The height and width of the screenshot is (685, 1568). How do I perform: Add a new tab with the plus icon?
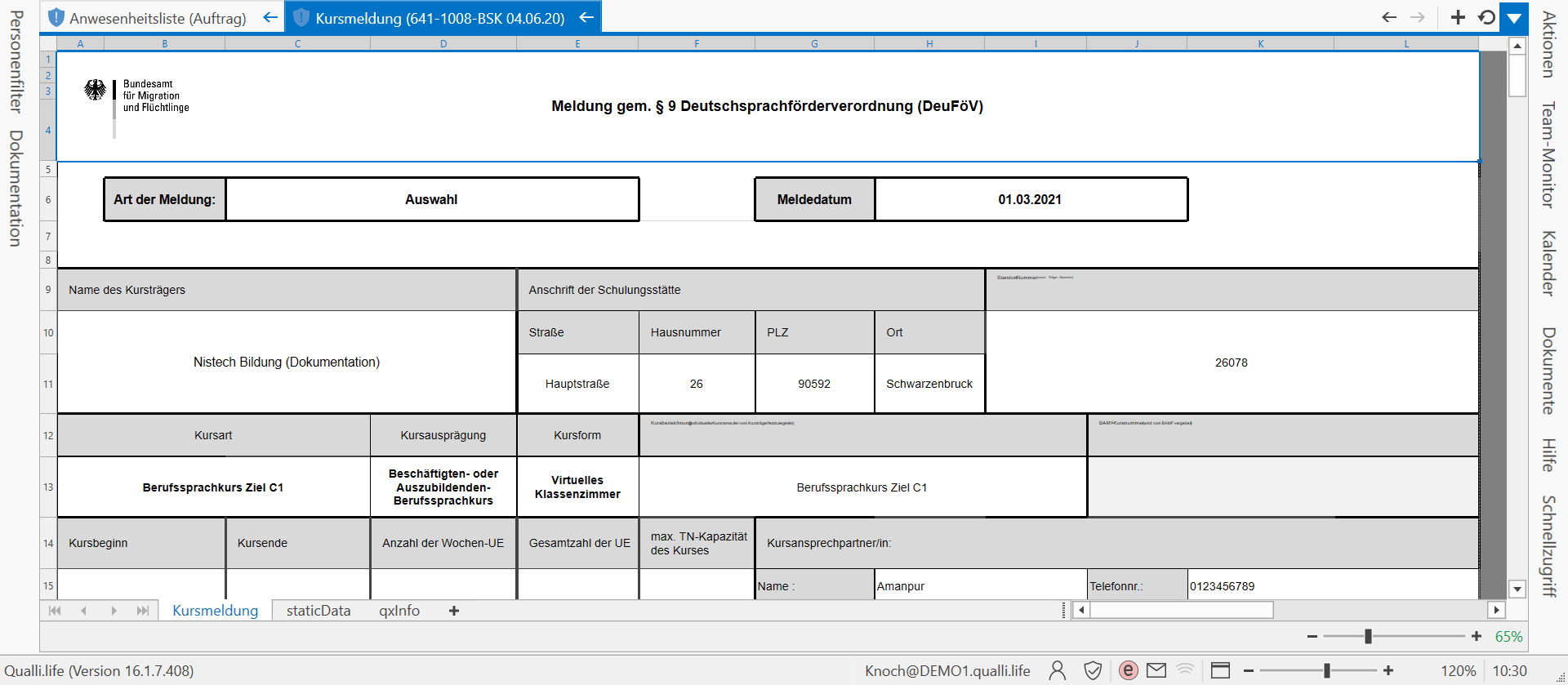[x=1458, y=17]
